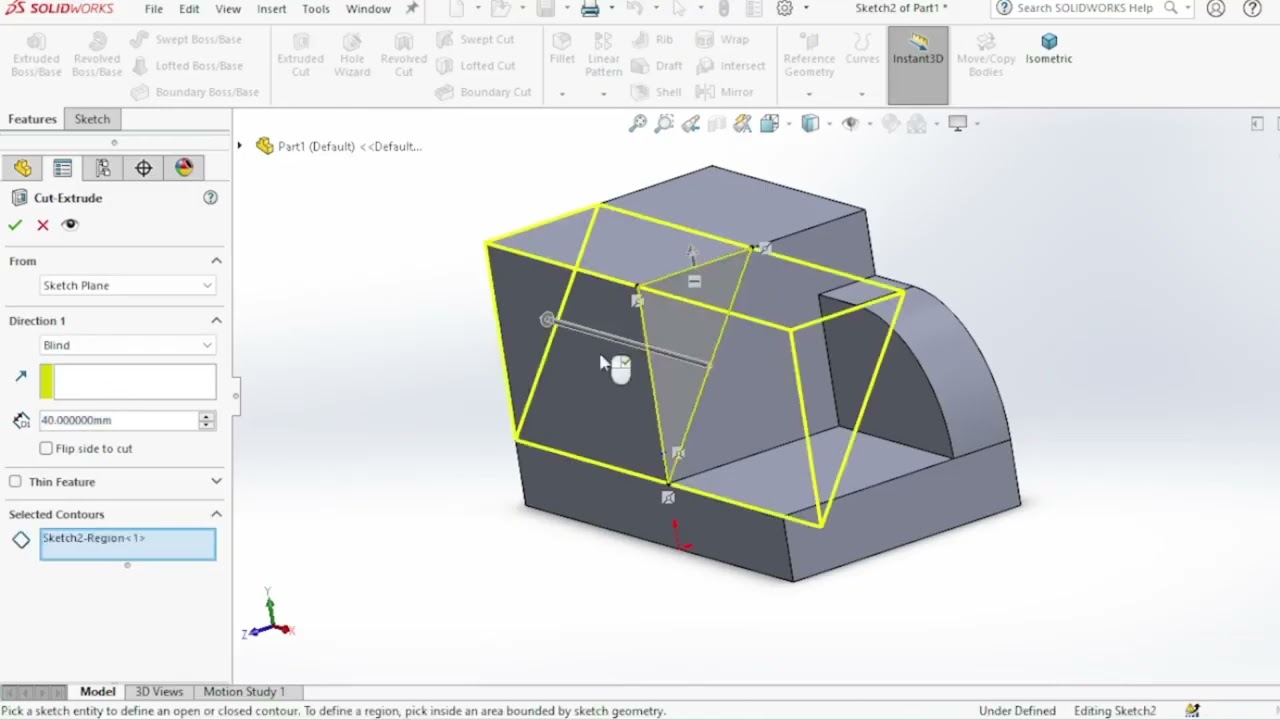Viewport: 1280px width, 720px height.
Task: Open the Fillet dropdown arrow
Action: [x=562, y=94]
